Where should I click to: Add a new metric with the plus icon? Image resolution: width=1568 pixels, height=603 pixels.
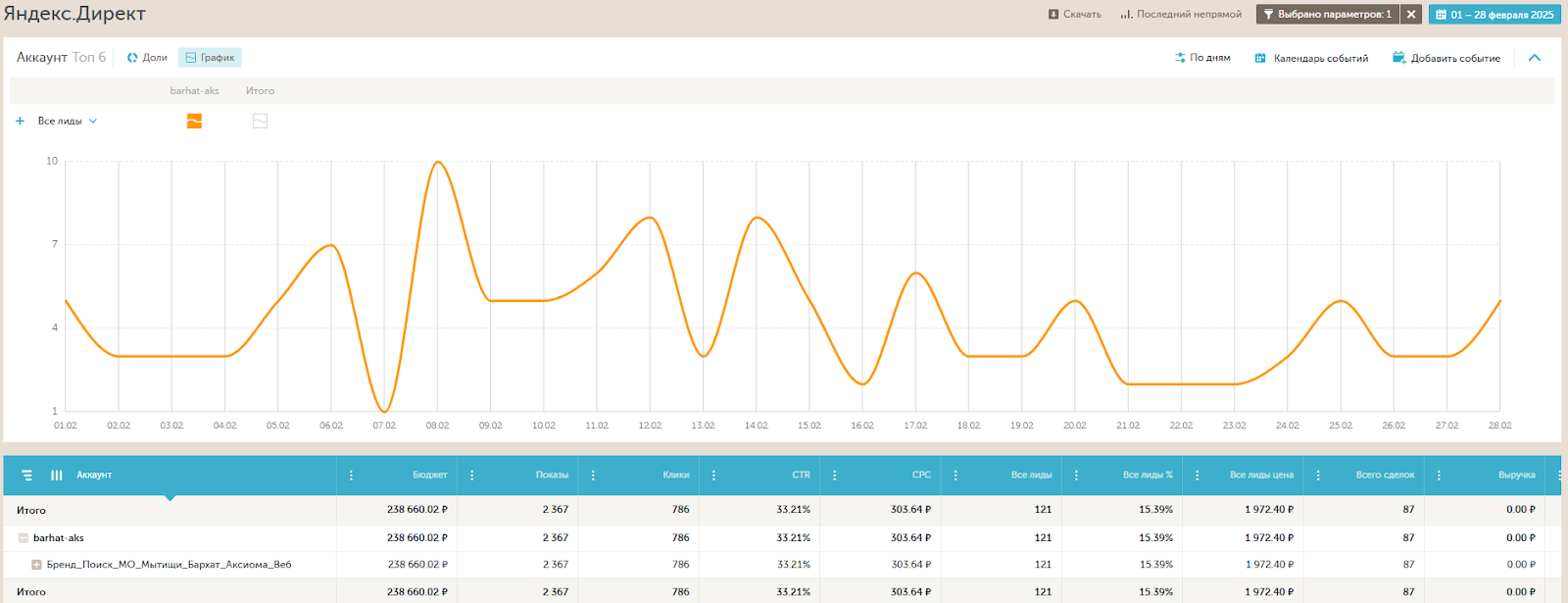(20, 122)
